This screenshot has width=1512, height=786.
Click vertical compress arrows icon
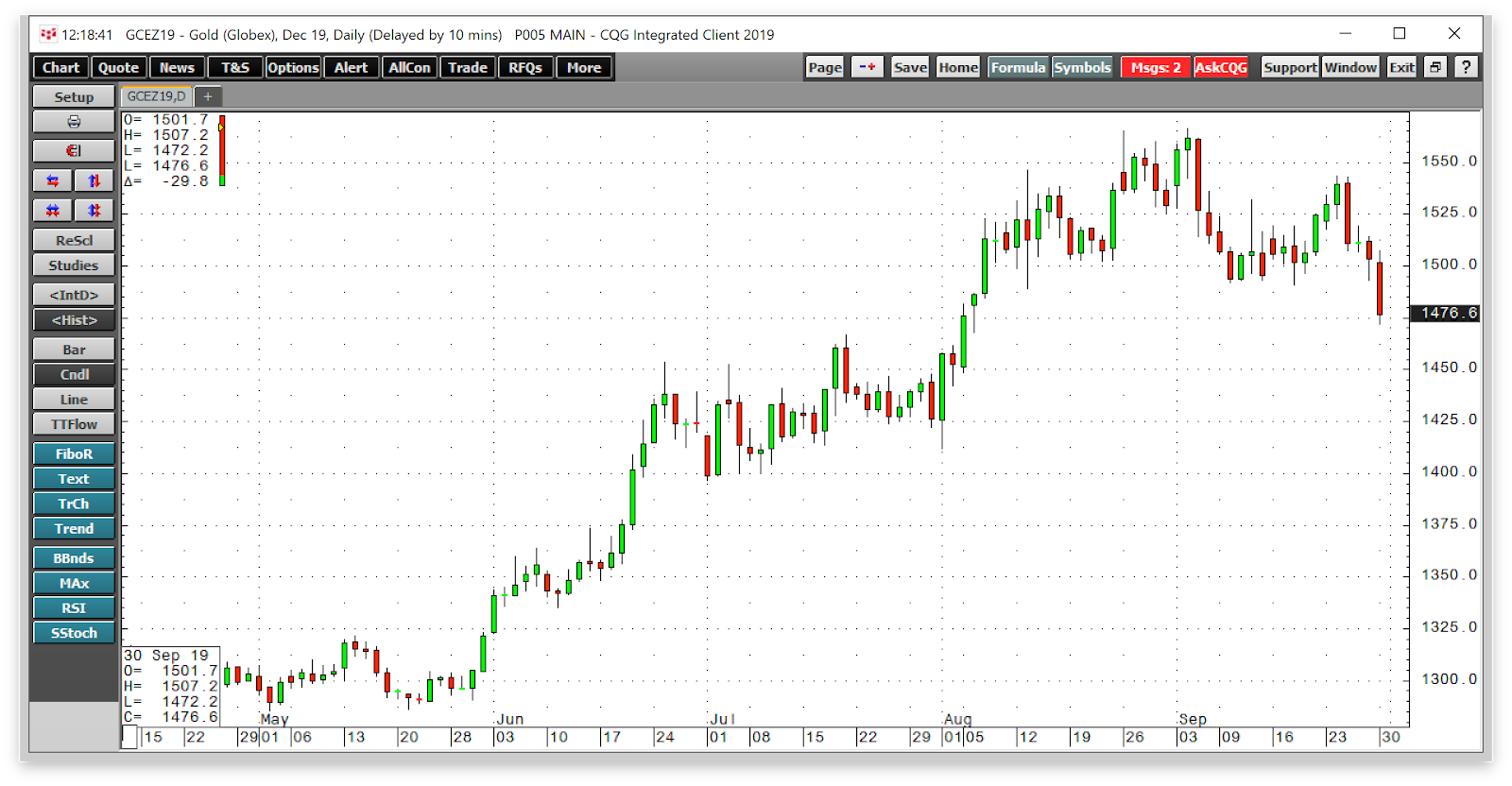(94, 210)
